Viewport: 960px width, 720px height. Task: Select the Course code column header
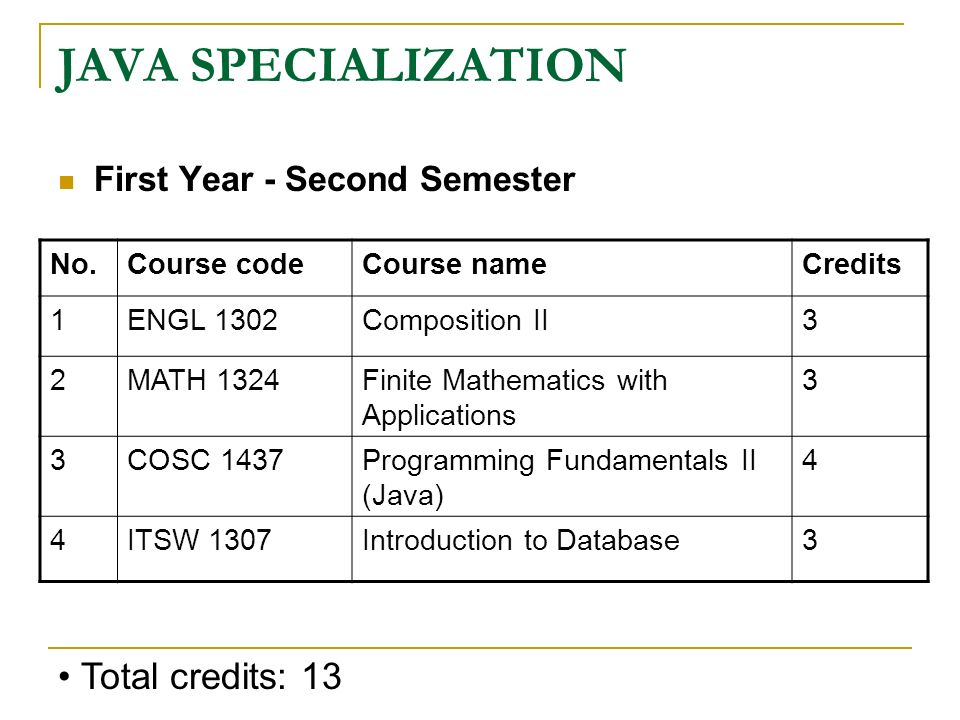[x=215, y=264]
